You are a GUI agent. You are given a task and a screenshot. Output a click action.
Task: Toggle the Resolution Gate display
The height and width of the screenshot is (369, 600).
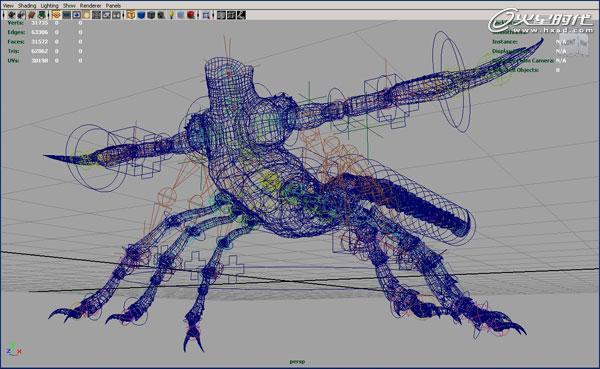[x=77, y=15]
